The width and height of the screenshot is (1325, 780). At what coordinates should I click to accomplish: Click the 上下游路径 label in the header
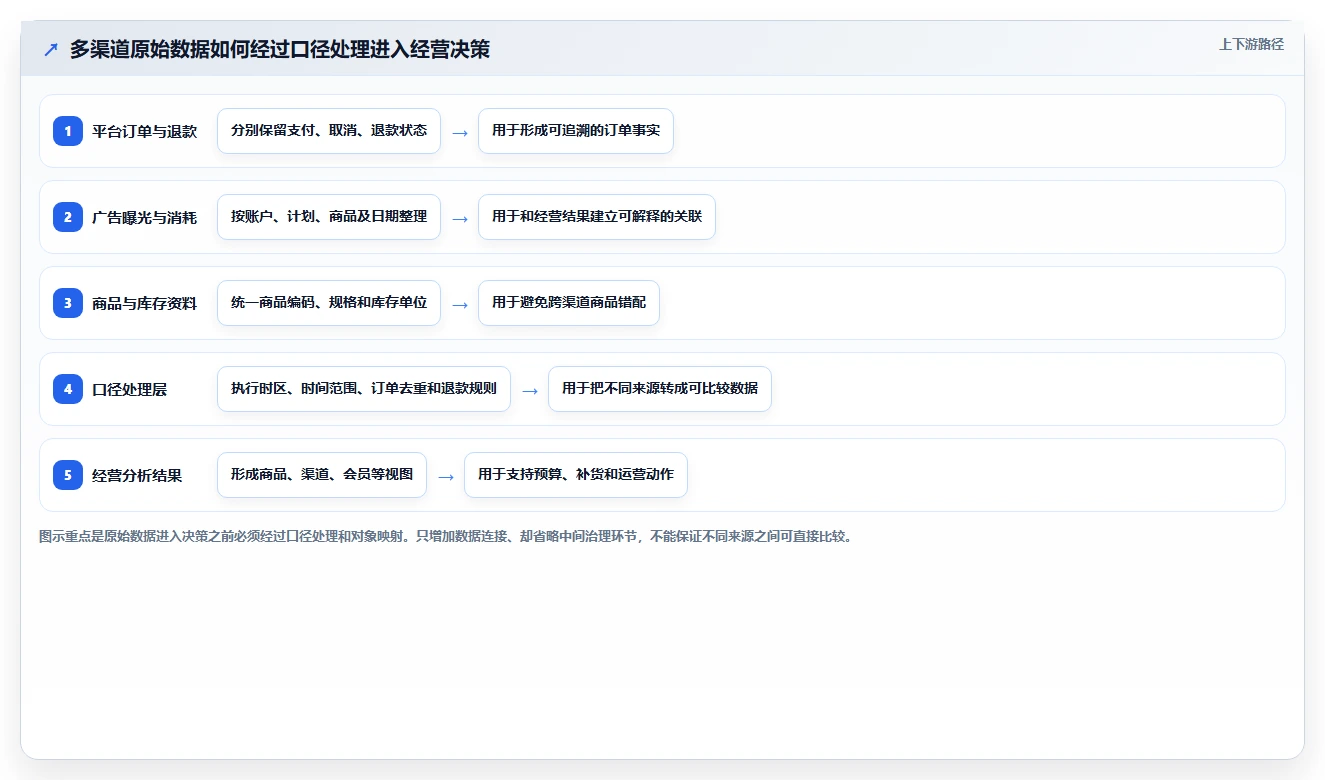(1251, 45)
